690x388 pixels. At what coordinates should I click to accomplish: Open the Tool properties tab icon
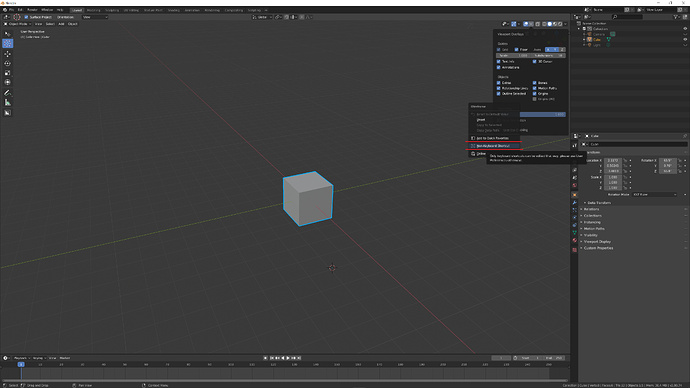[575, 145]
